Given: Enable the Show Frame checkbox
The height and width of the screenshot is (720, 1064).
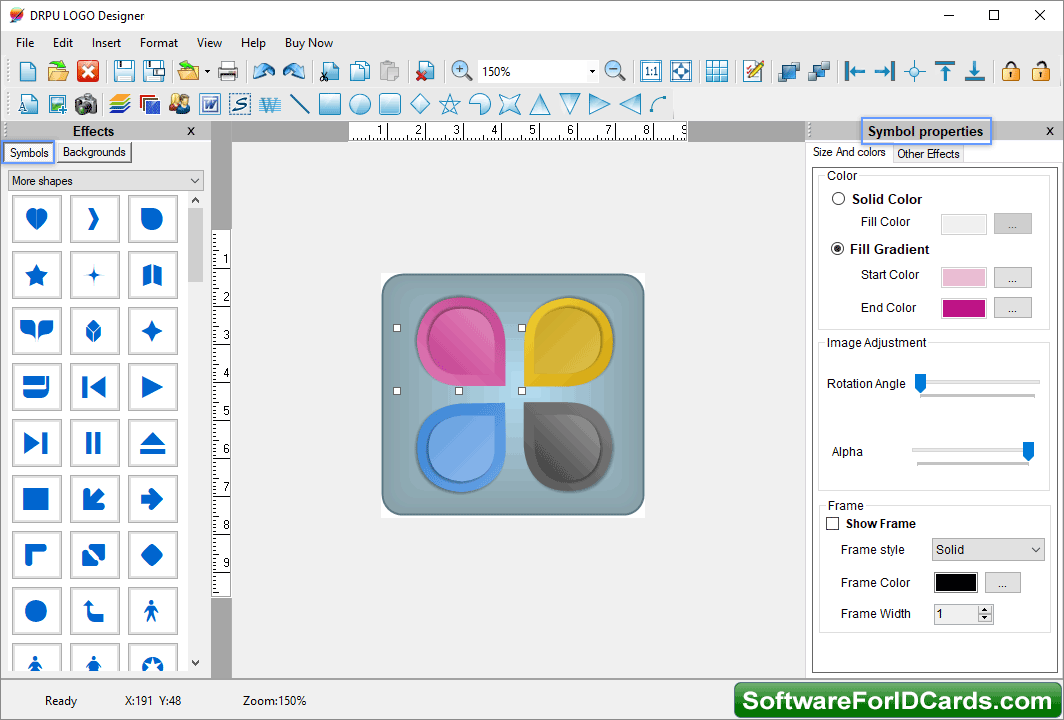Looking at the screenshot, I should [x=833, y=524].
